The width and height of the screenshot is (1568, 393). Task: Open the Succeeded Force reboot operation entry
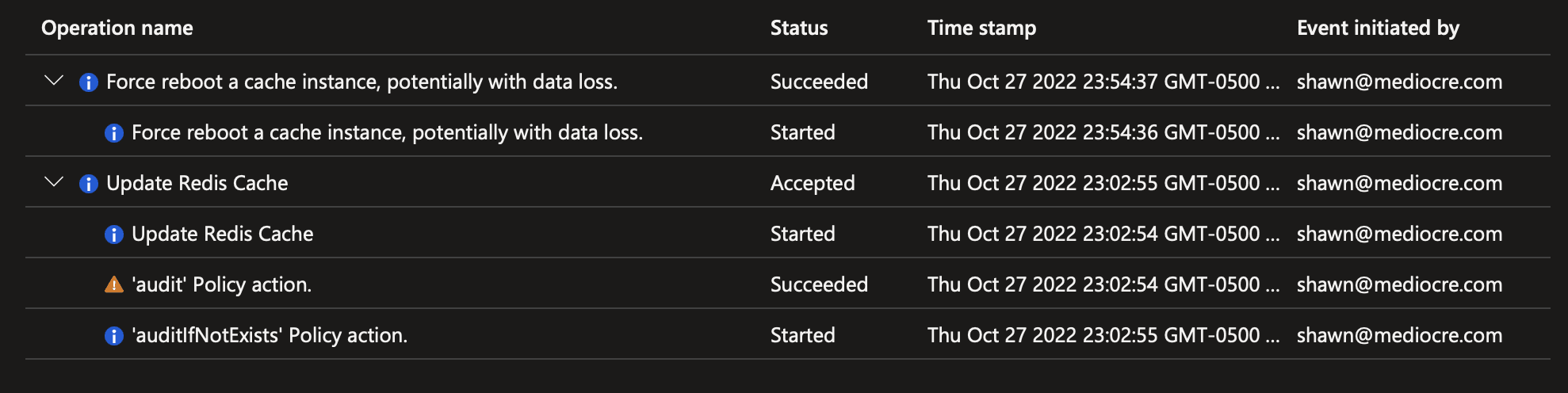pos(361,82)
